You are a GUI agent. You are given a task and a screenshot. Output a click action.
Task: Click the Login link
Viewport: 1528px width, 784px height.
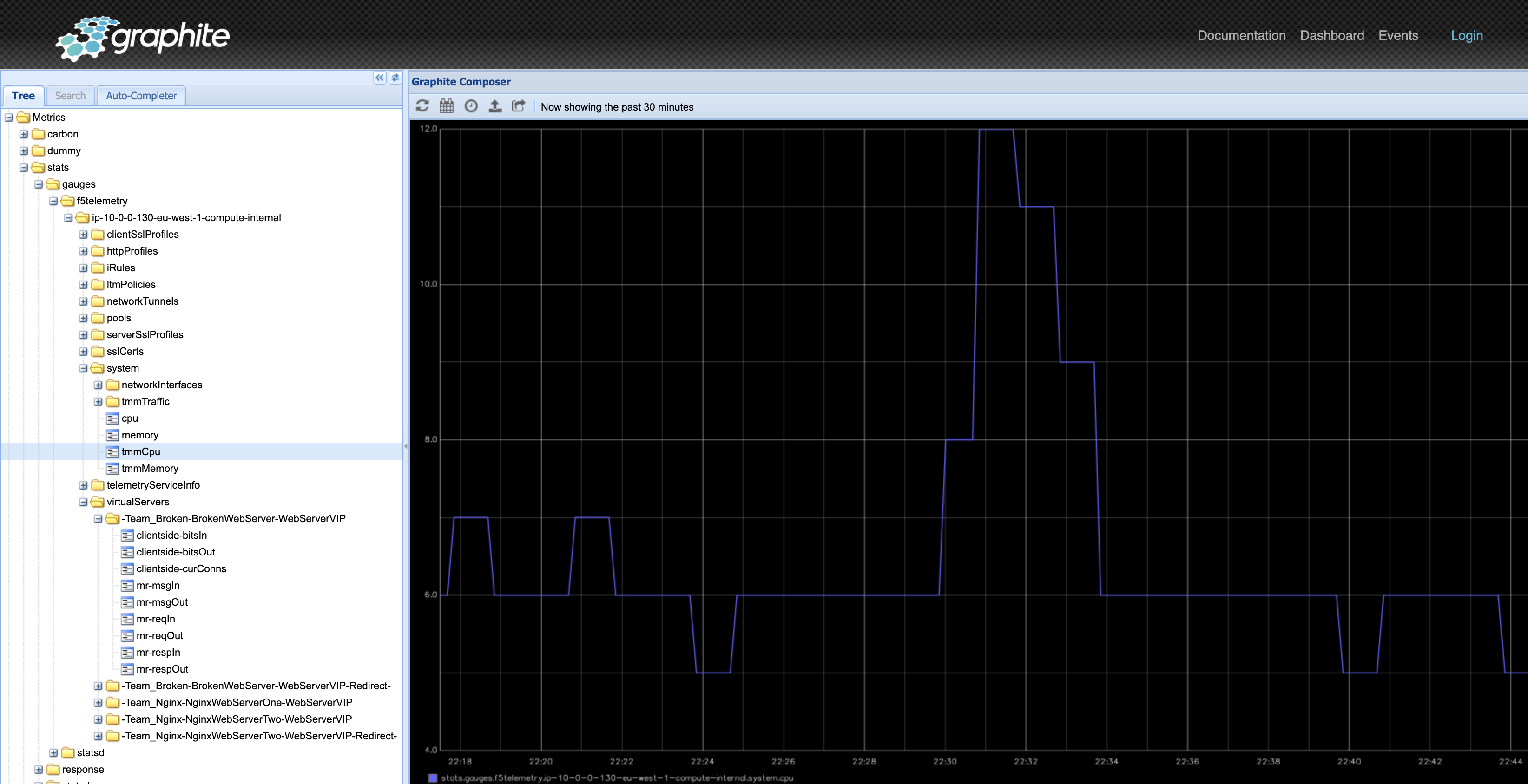click(x=1466, y=36)
